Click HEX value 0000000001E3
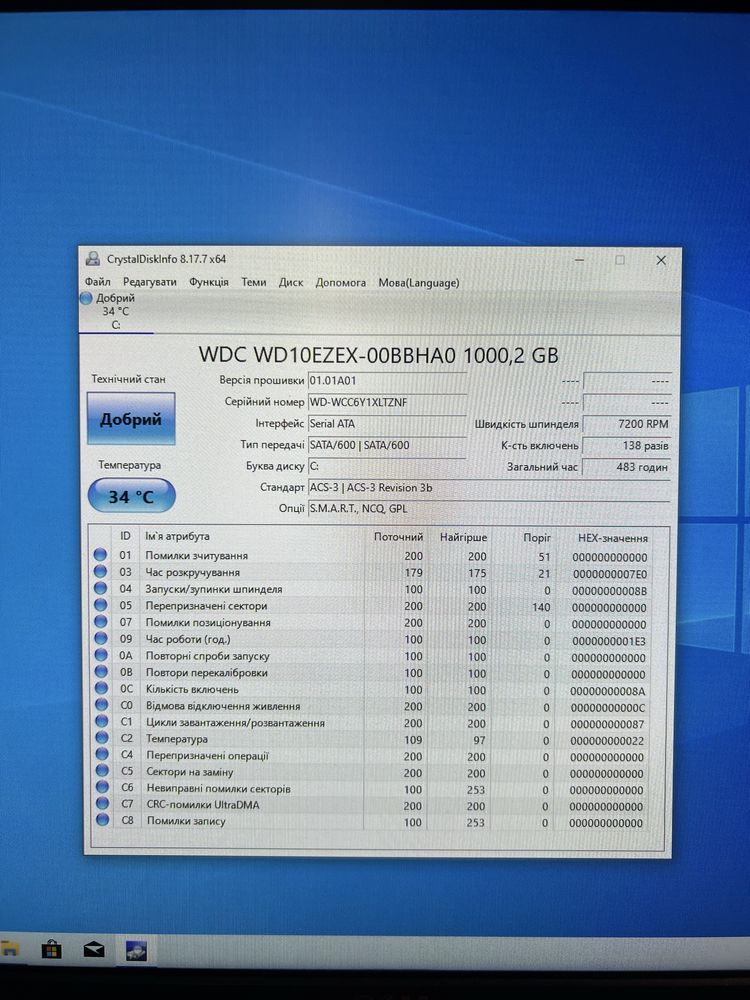The width and height of the screenshot is (750, 1000). coord(609,641)
